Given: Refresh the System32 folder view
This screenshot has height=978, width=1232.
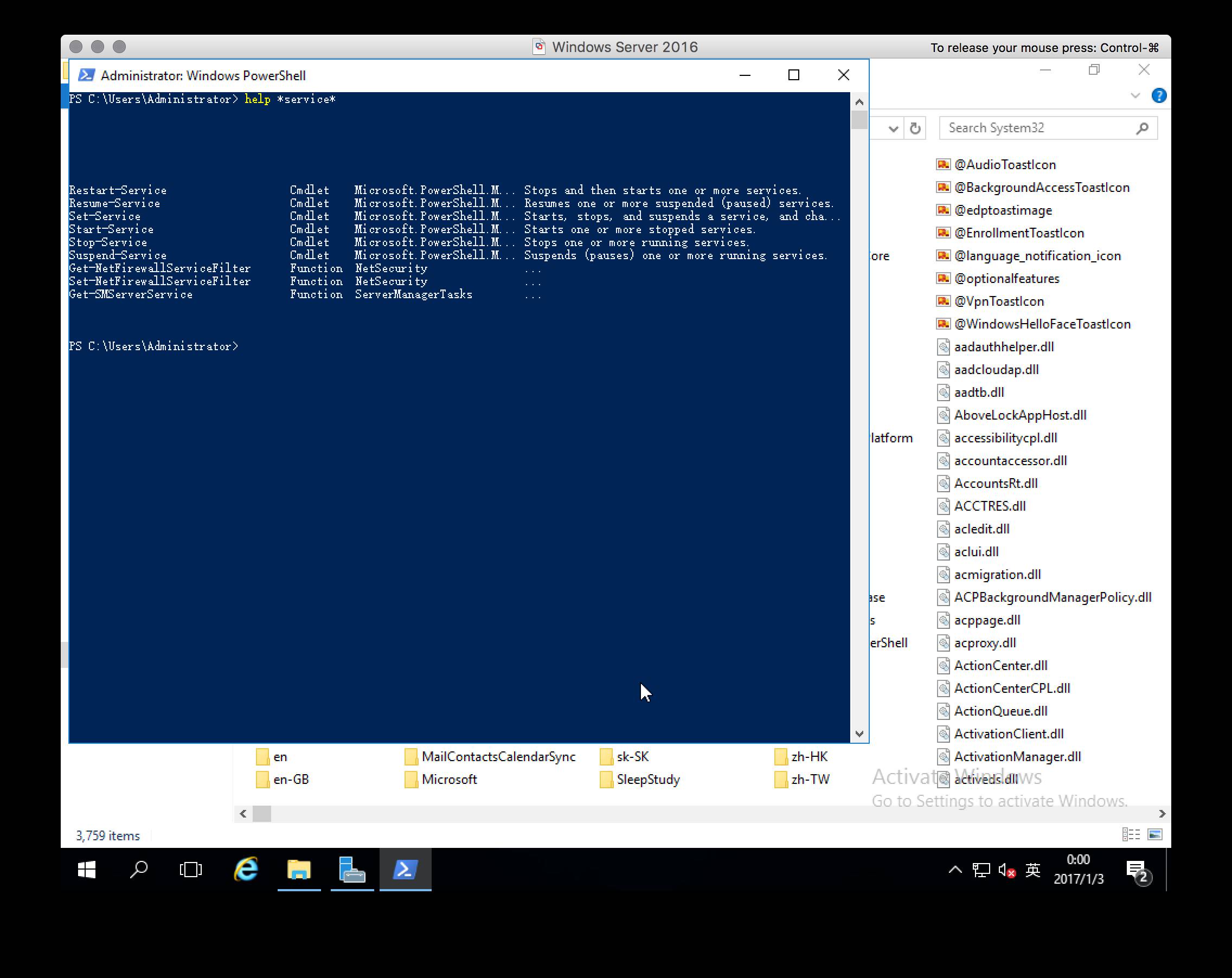Looking at the screenshot, I should click(915, 128).
